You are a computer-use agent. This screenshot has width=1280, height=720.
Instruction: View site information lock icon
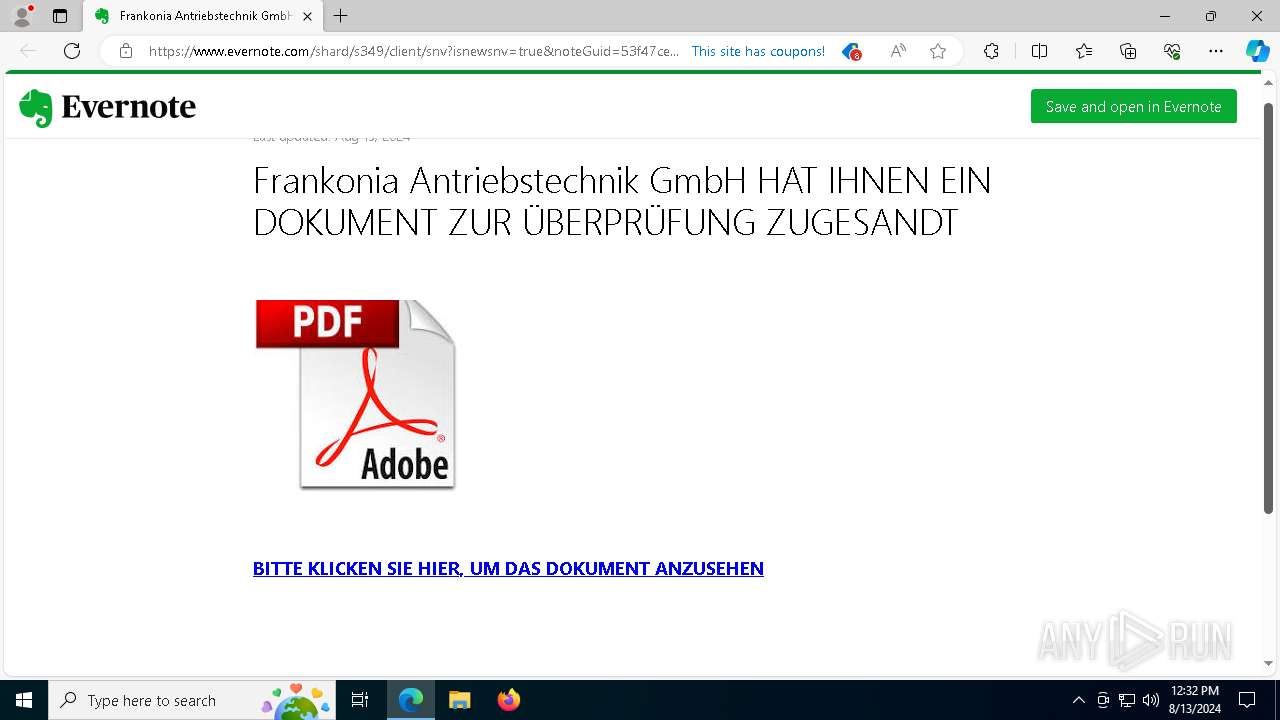pos(126,51)
